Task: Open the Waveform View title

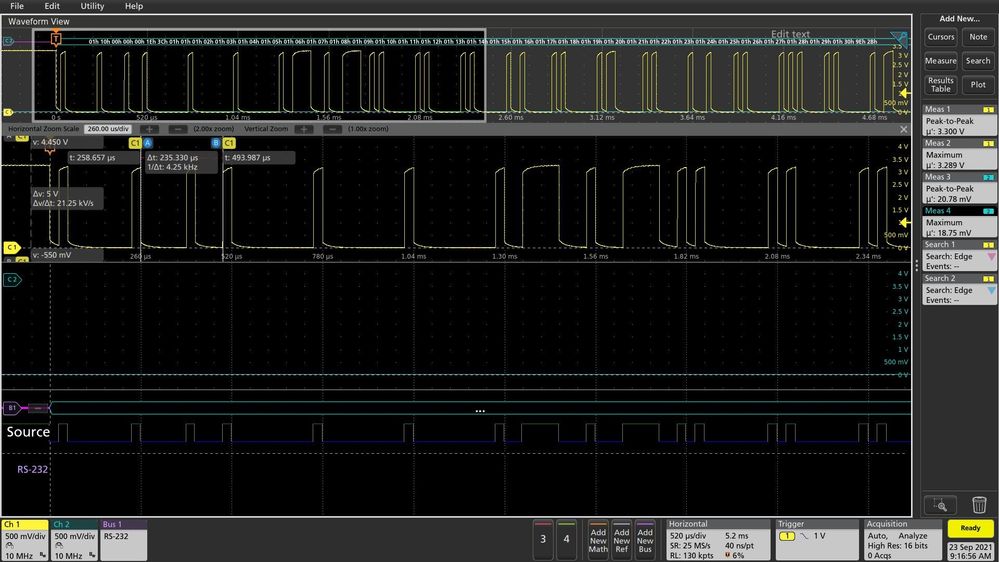Action: [39, 22]
